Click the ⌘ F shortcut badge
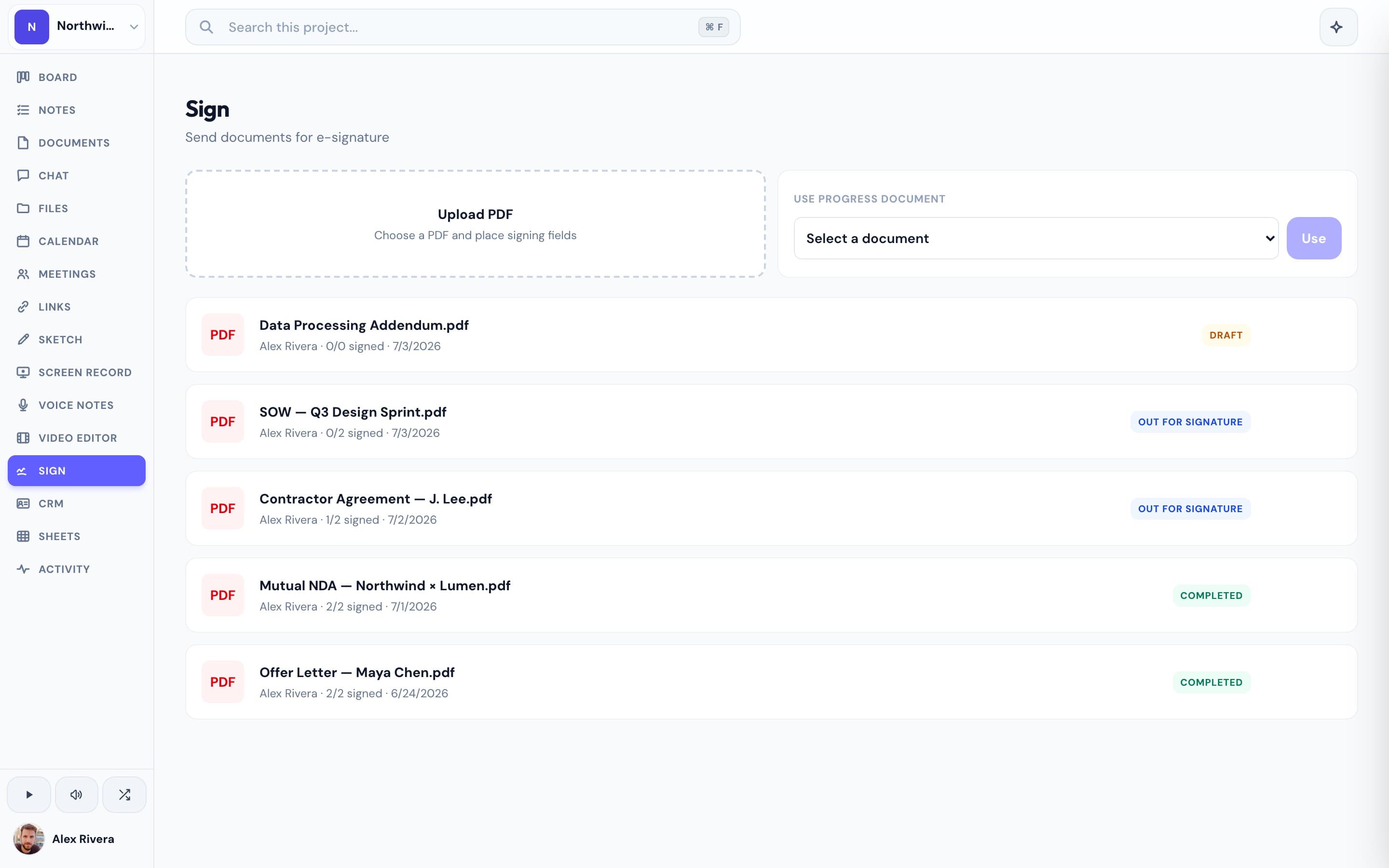Image resolution: width=1389 pixels, height=868 pixels. point(713,27)
